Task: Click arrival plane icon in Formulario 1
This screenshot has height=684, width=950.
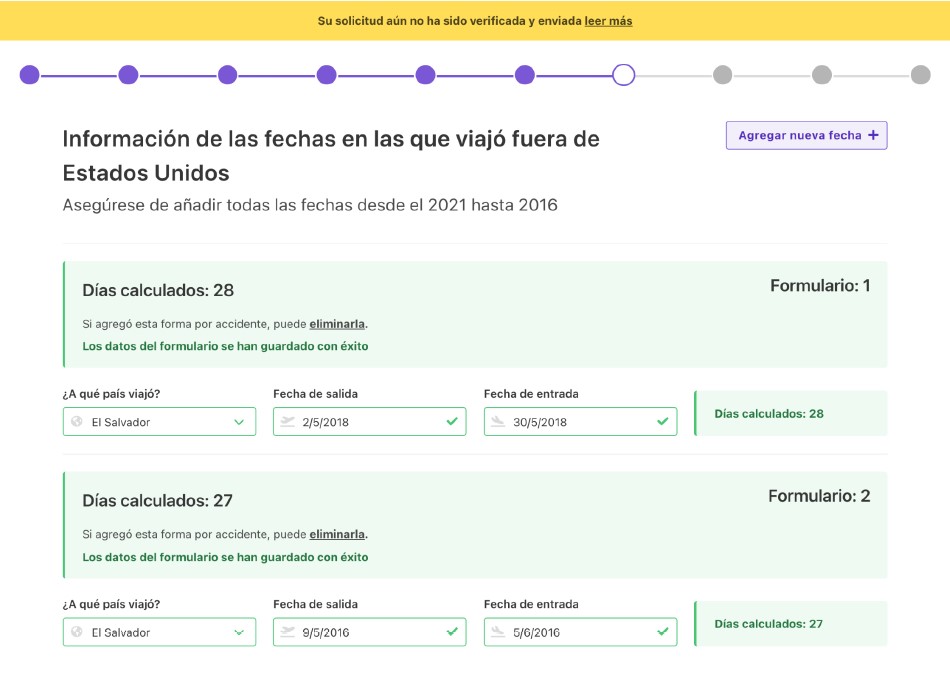Action: click(498, 422)
